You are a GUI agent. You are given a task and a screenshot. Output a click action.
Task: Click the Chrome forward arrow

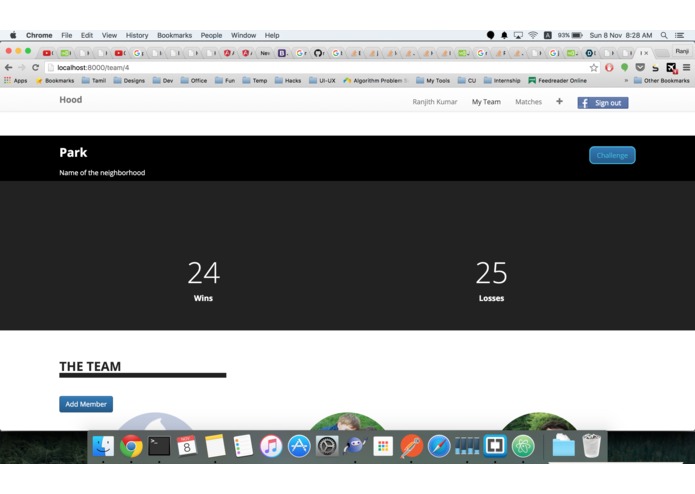[x=21, y=67]
